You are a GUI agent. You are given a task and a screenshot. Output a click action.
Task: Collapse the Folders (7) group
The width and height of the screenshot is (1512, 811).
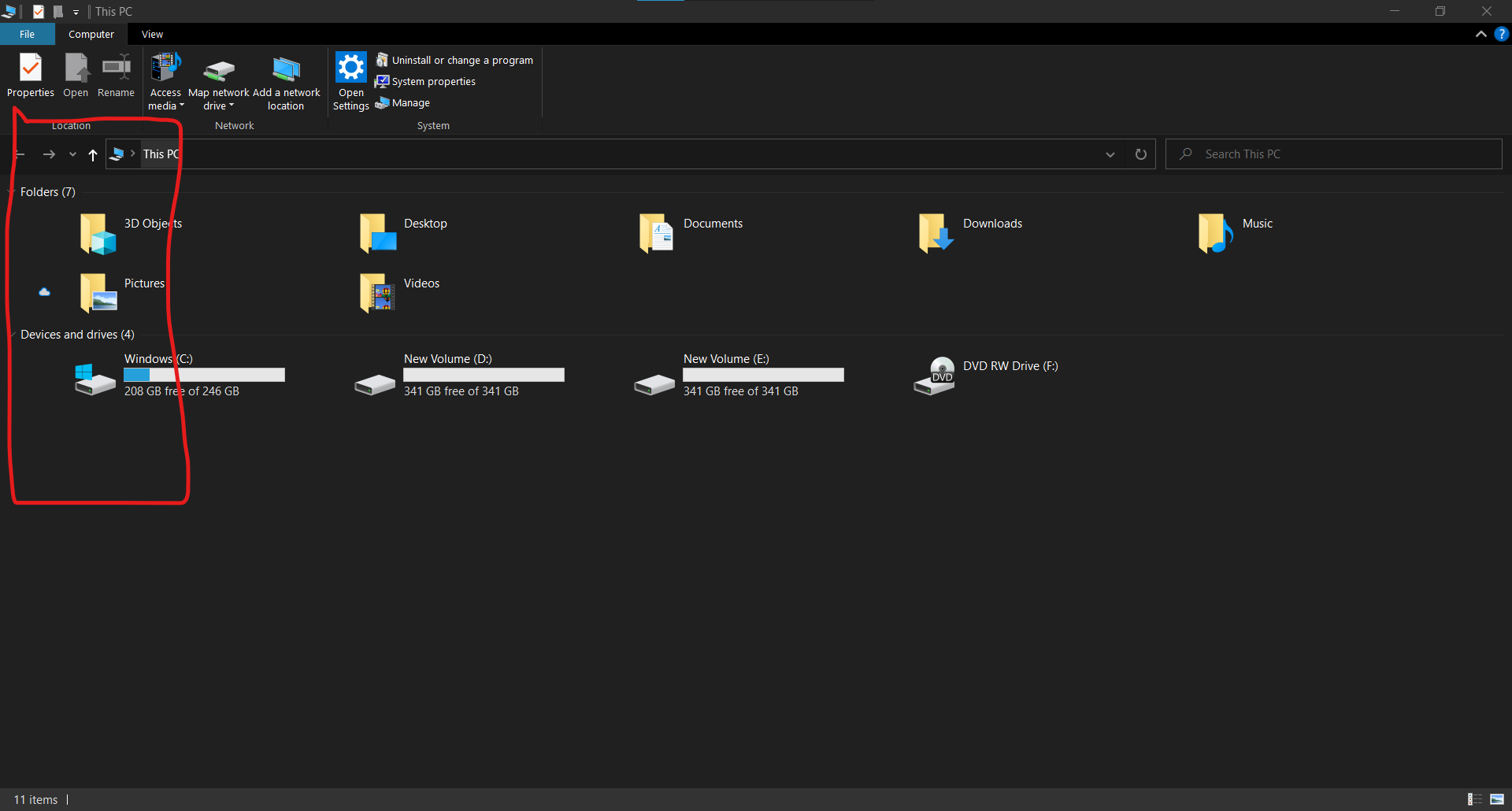coord(12,192)
